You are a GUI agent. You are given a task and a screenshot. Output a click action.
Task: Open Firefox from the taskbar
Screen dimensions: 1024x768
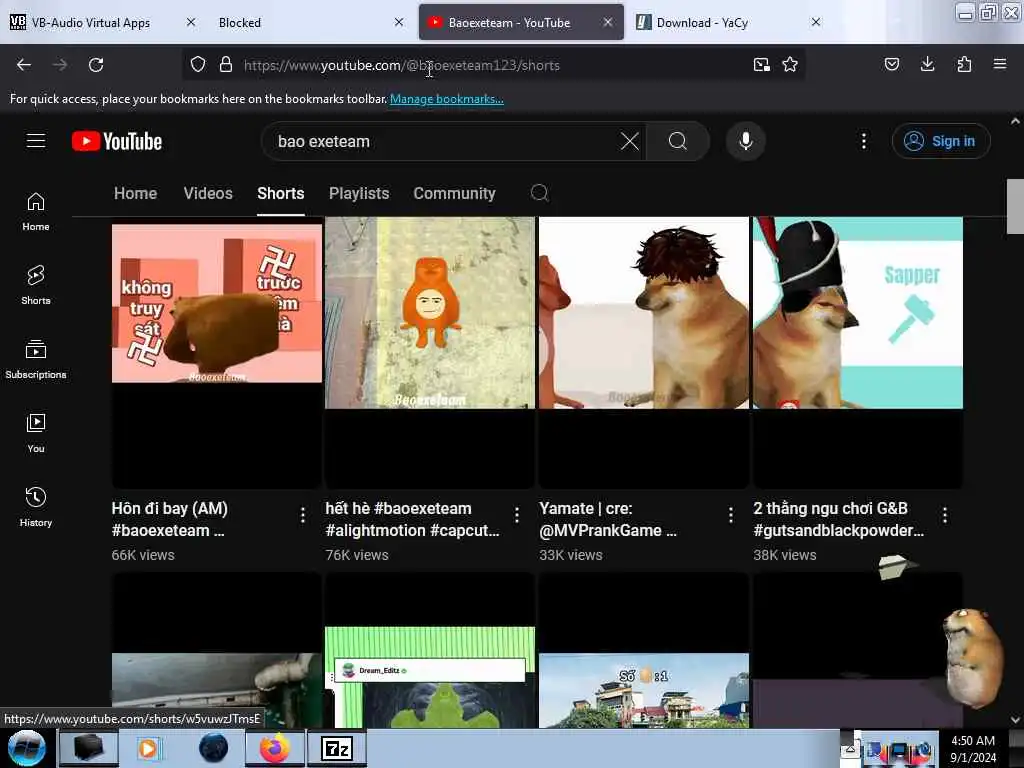(275, 748)
